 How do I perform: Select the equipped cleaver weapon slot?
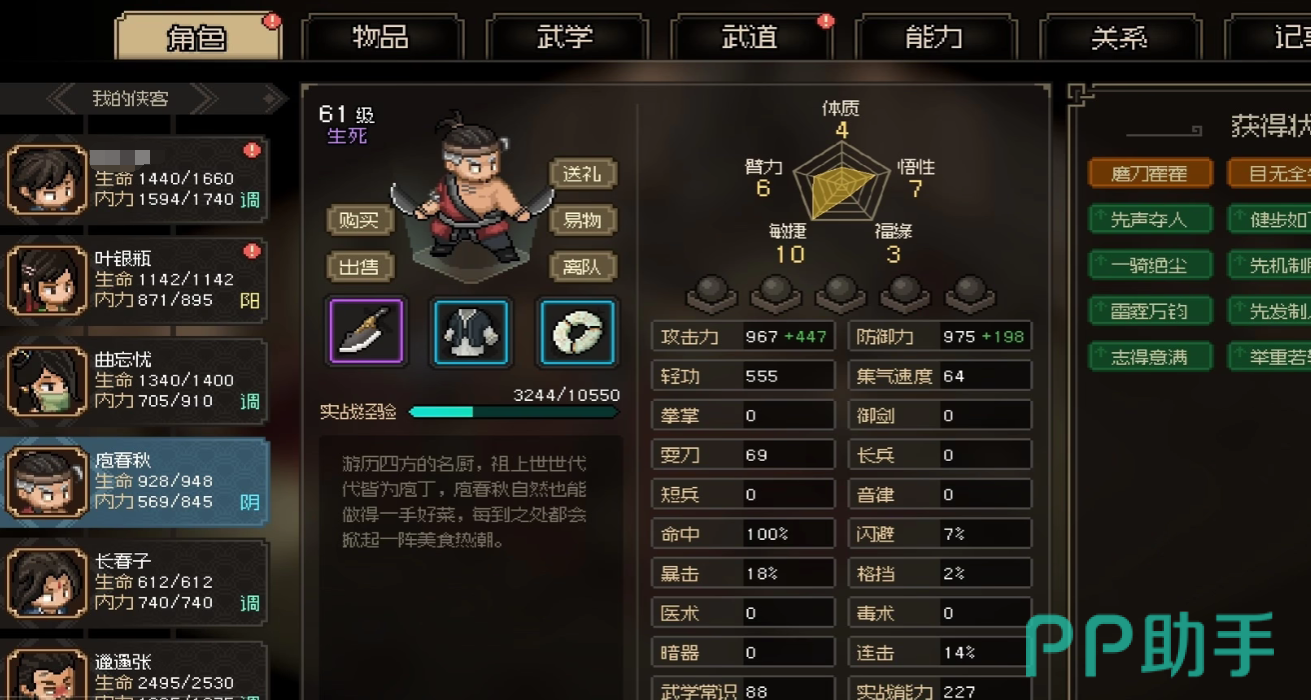tap(366, 331)
